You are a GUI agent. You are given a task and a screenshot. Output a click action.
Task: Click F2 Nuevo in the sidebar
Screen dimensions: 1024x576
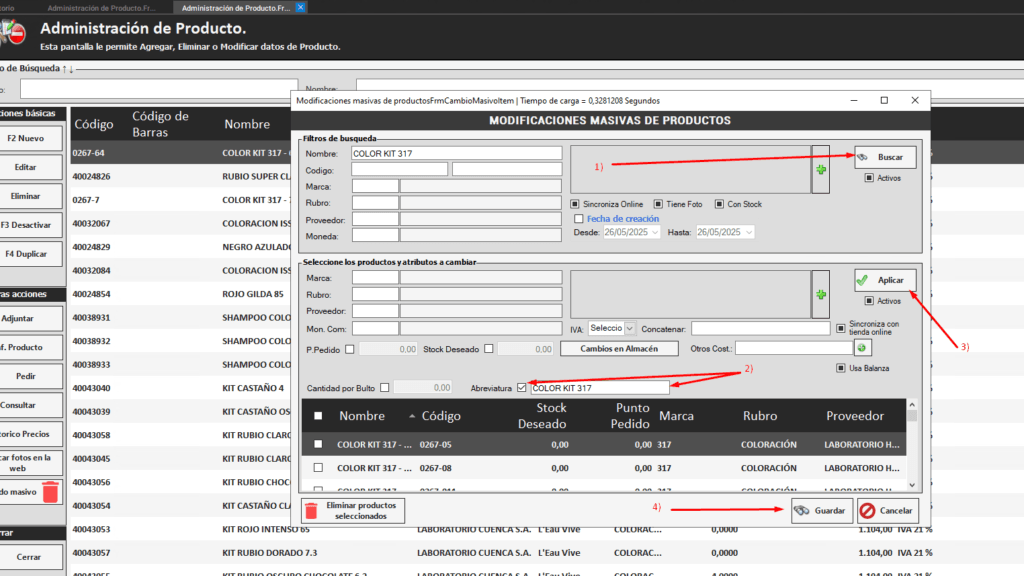(29, 138)
